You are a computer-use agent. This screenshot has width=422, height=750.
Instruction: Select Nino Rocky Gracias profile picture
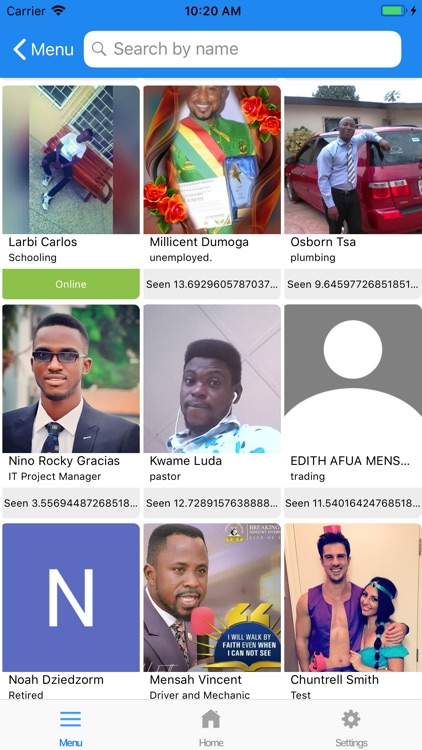[x=71, y=378]
